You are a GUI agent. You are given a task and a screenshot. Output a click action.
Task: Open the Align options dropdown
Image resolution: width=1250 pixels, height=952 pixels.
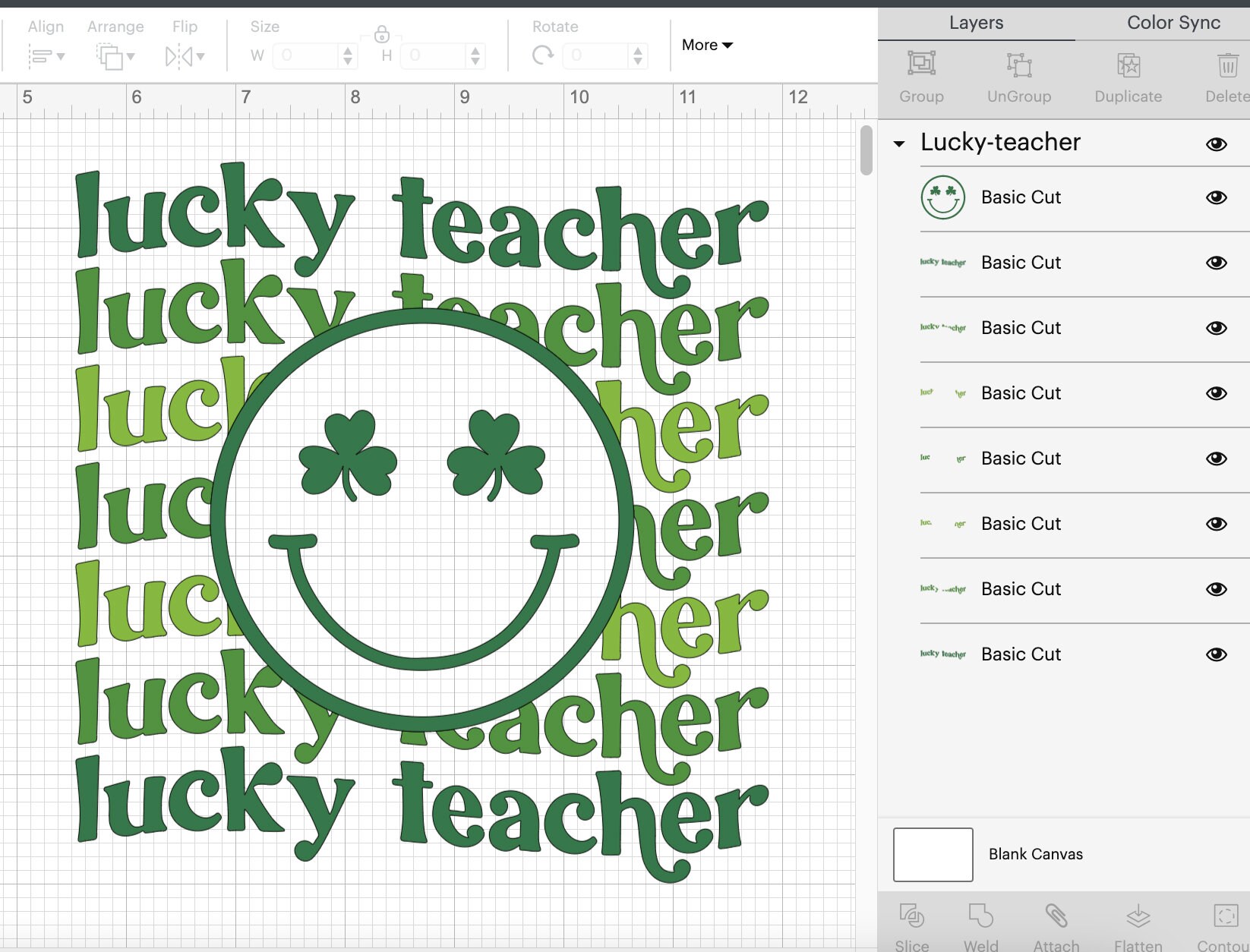click(x=47, y=56)
